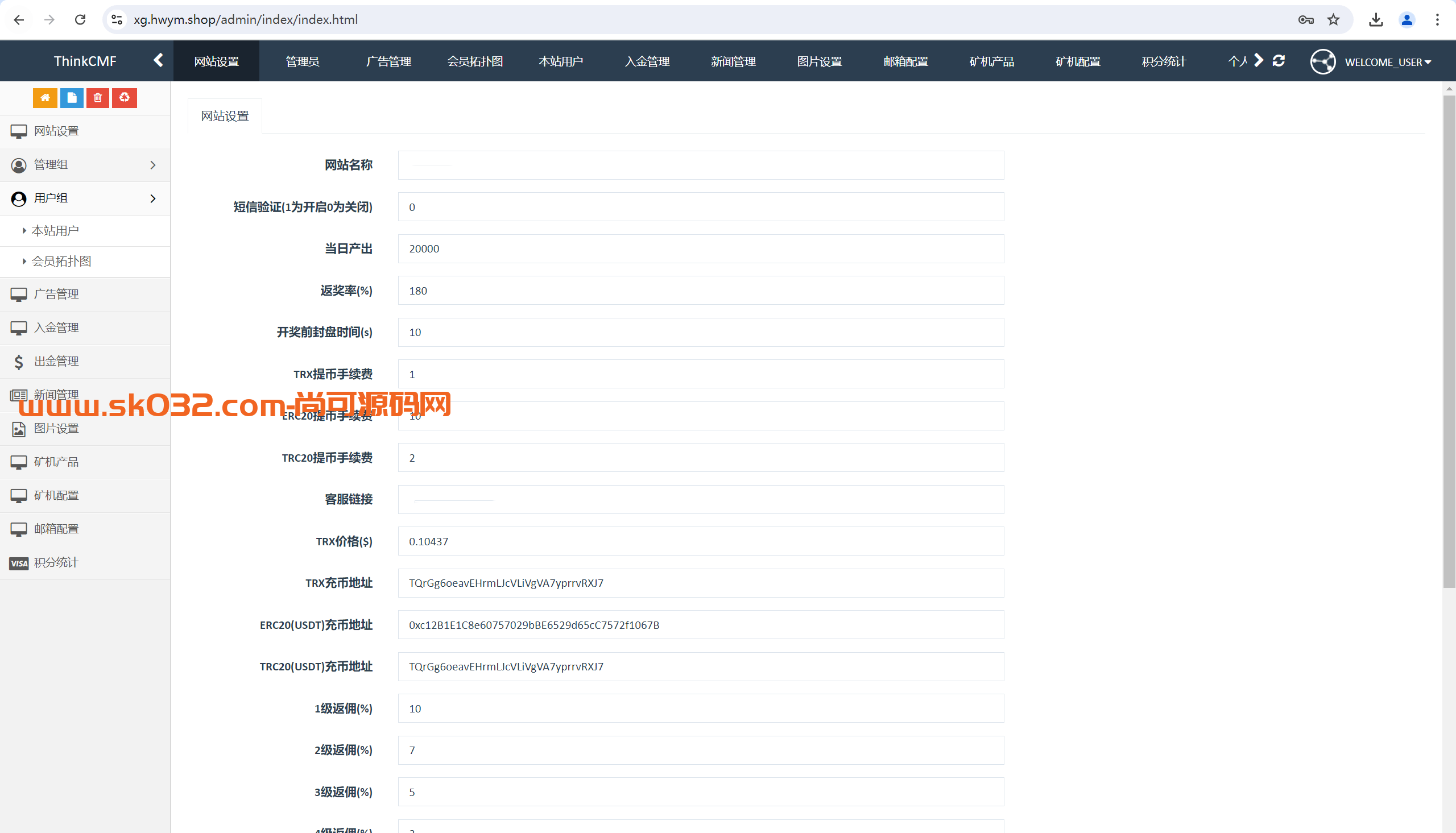Click the ThinkCMF brand link
The height and width of the screenshot is (833, 1456).
[x=85, y=61]
